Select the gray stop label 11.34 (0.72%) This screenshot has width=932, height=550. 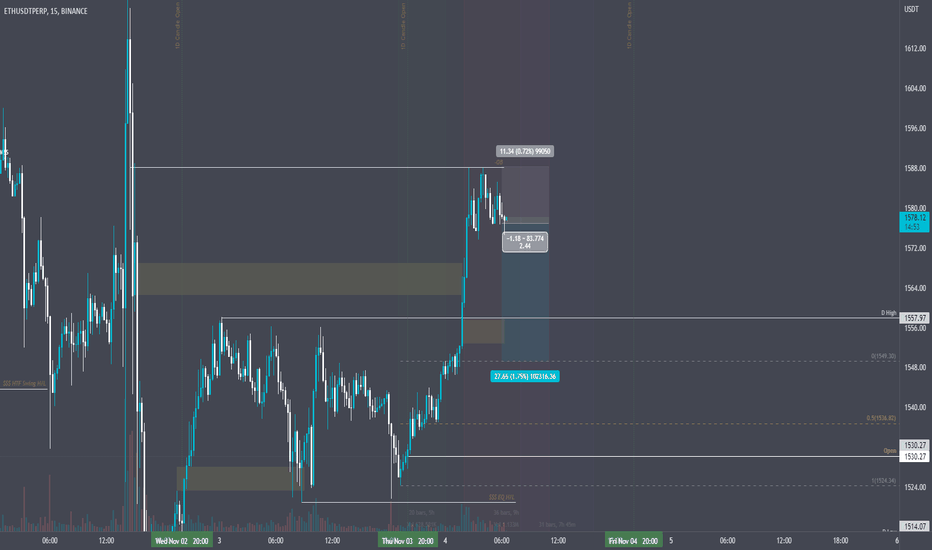(x=525, y=152)
